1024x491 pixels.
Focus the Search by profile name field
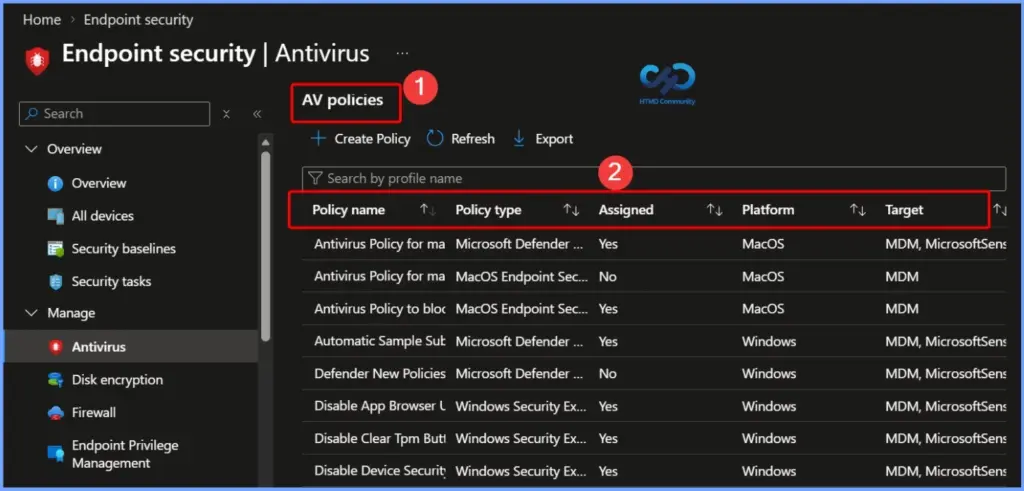[654, 178]
